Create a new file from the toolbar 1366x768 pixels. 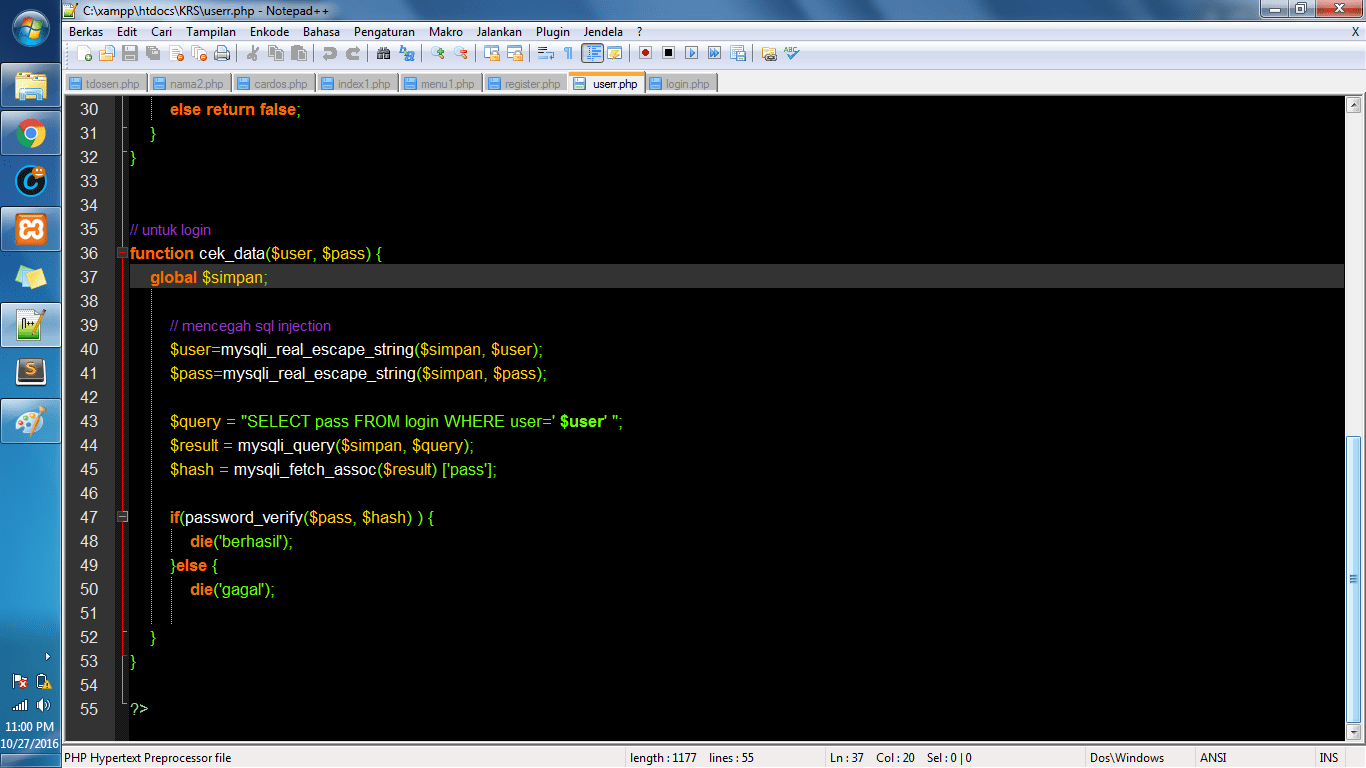tap(87, 53)
